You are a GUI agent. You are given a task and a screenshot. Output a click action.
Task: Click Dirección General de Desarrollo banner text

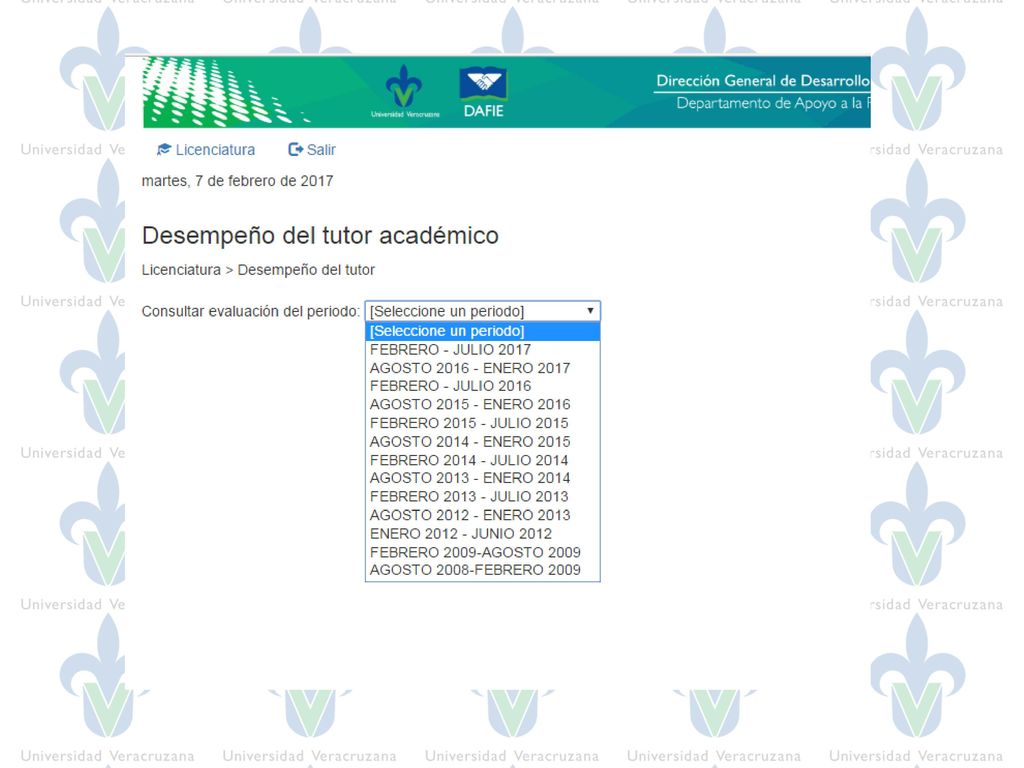(x=763, y=81)
